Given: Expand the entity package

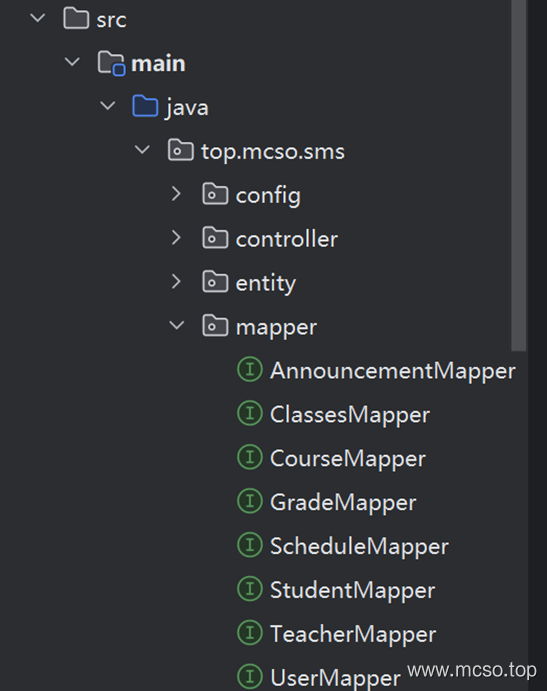Looking at the screenshot, I should 176,282.
